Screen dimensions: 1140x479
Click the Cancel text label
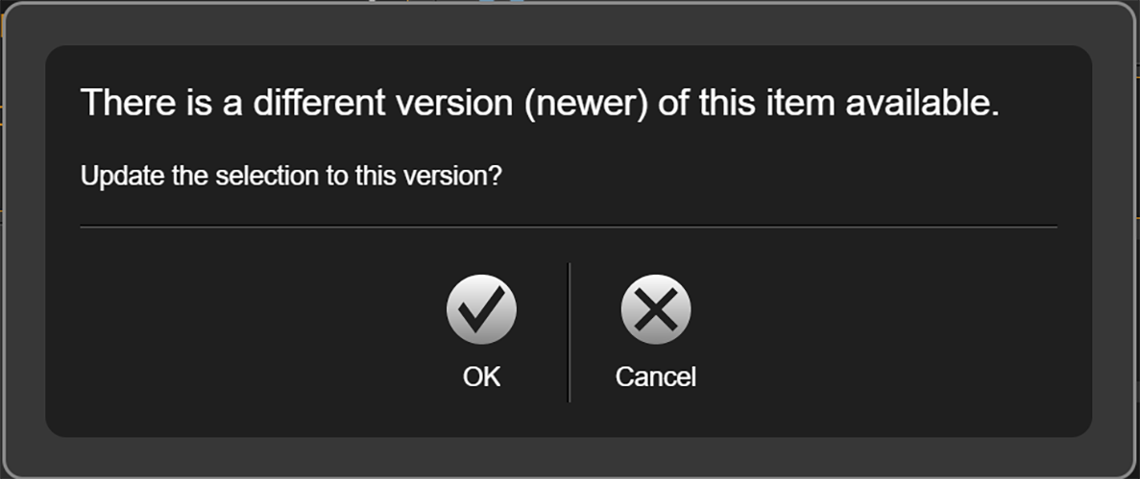[x=656, y=377]
